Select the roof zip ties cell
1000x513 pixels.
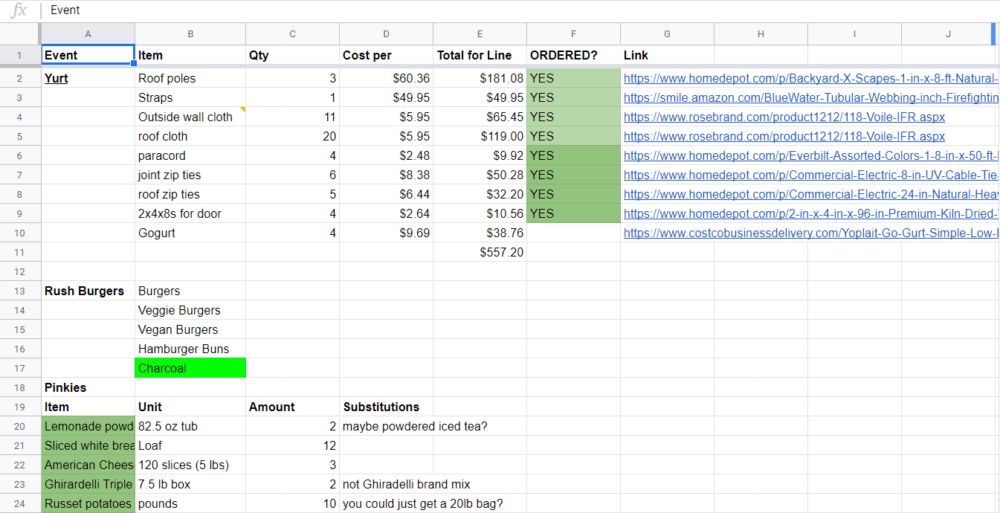coord(190,194)
